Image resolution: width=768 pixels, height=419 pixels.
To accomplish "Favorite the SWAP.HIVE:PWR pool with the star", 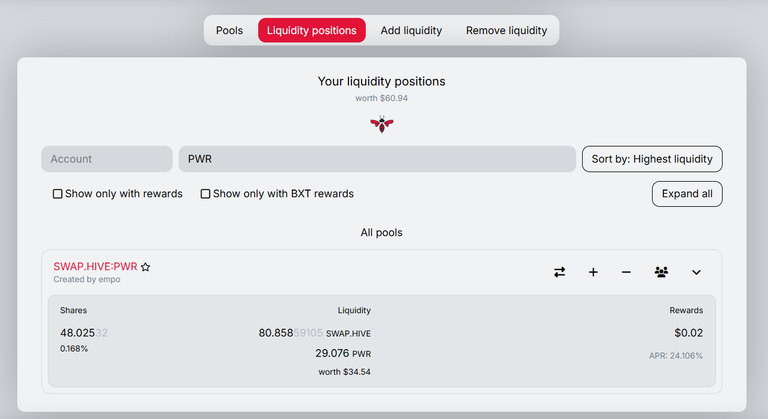I will [145, 267].
